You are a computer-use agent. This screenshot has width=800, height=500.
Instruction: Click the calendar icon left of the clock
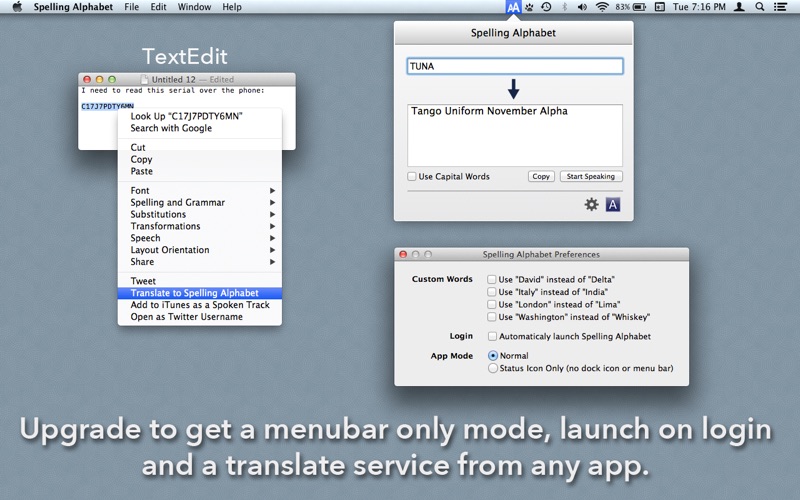pos(660,7)
